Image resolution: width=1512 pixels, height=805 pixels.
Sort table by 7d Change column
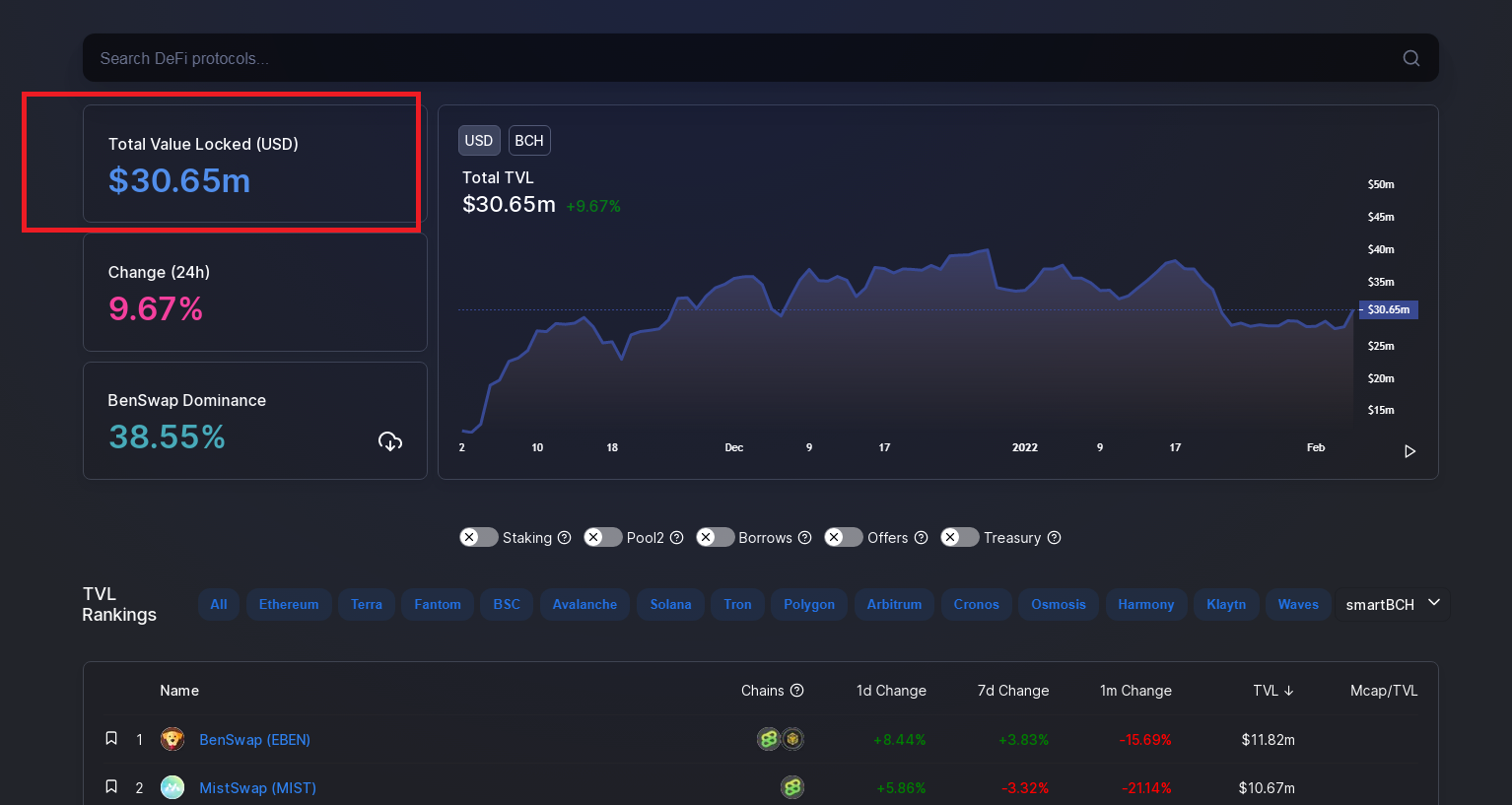pyautogui.click(x=1013, y=691)
